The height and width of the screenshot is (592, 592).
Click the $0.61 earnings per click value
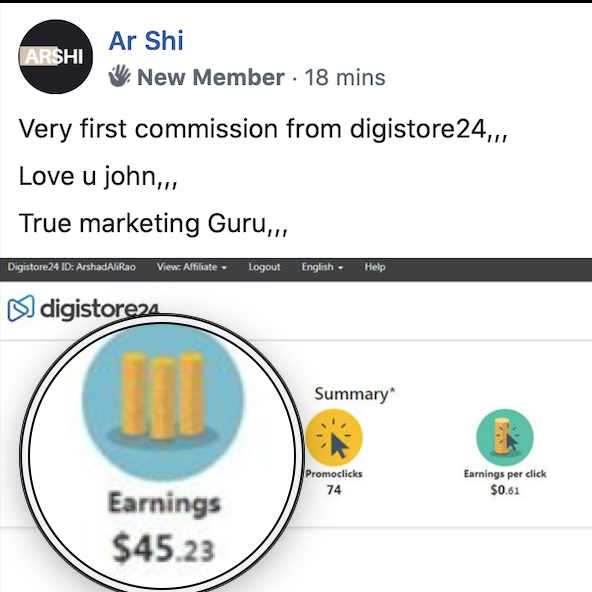(505, 490)
